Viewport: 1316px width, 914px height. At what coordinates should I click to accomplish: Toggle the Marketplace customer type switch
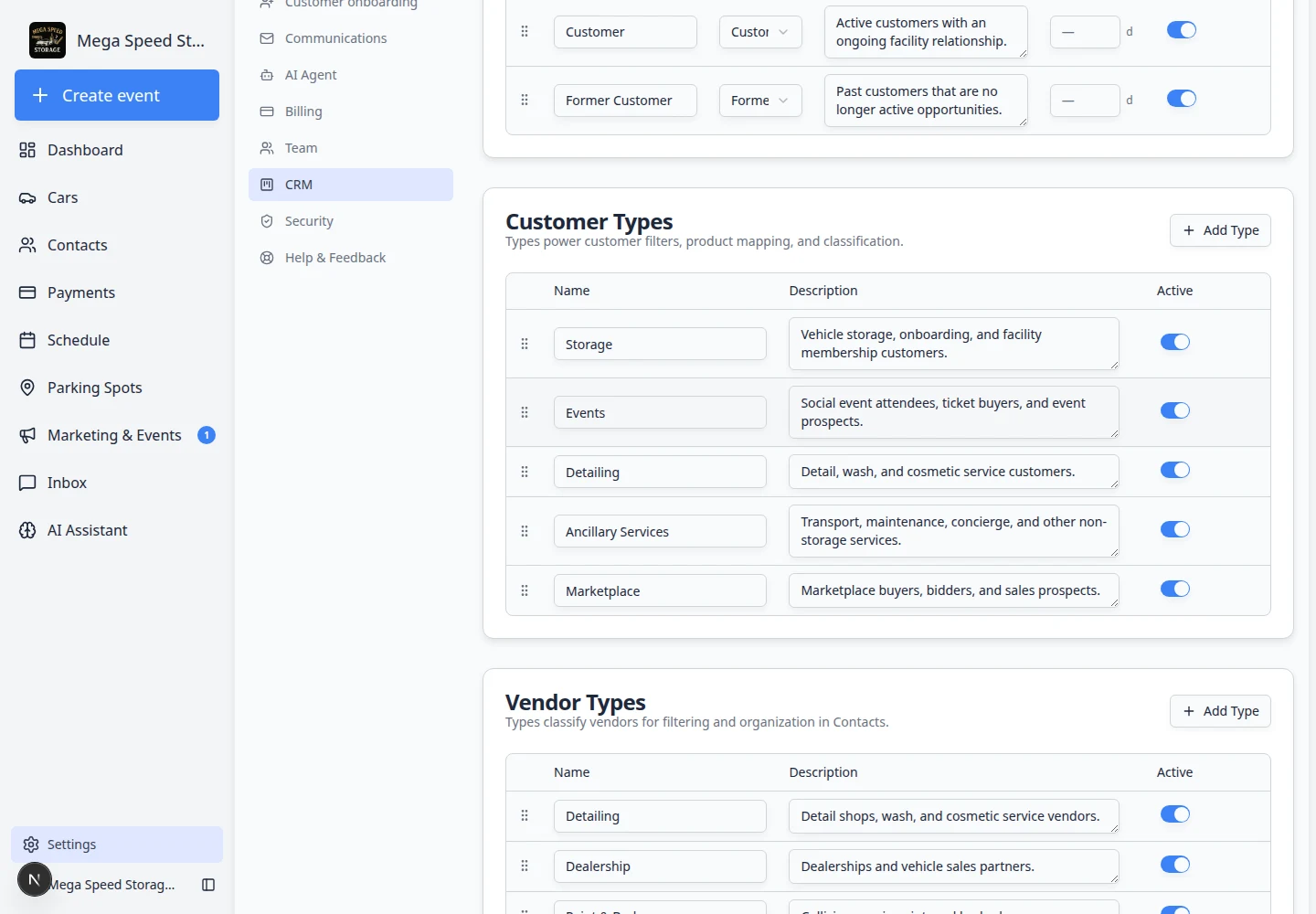click(1175, 589)
